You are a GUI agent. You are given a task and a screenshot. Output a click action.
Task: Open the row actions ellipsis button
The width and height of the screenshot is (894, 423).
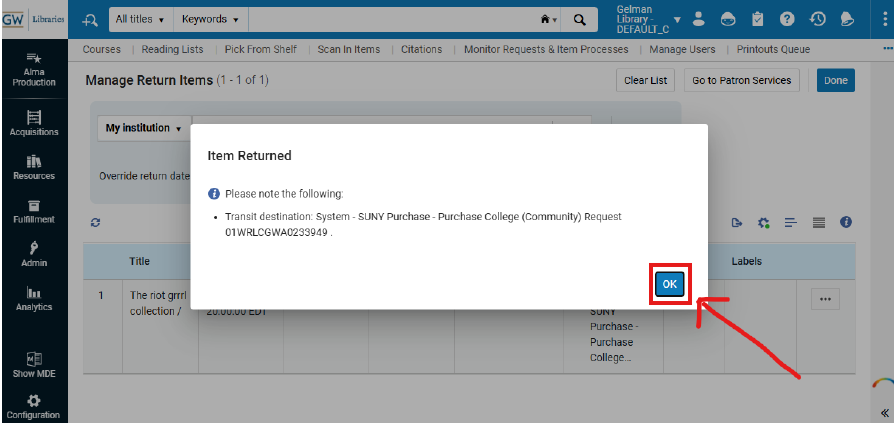tap(824, 298)
